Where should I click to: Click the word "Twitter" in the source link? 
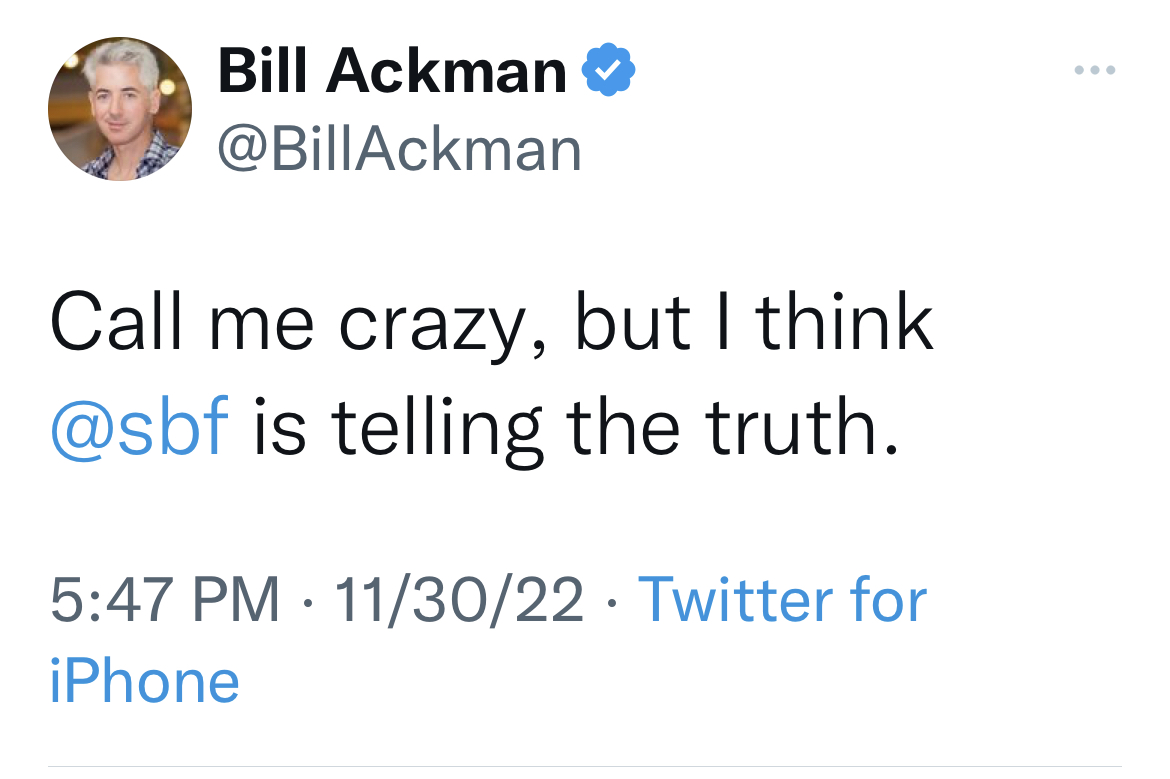[736, 600]
